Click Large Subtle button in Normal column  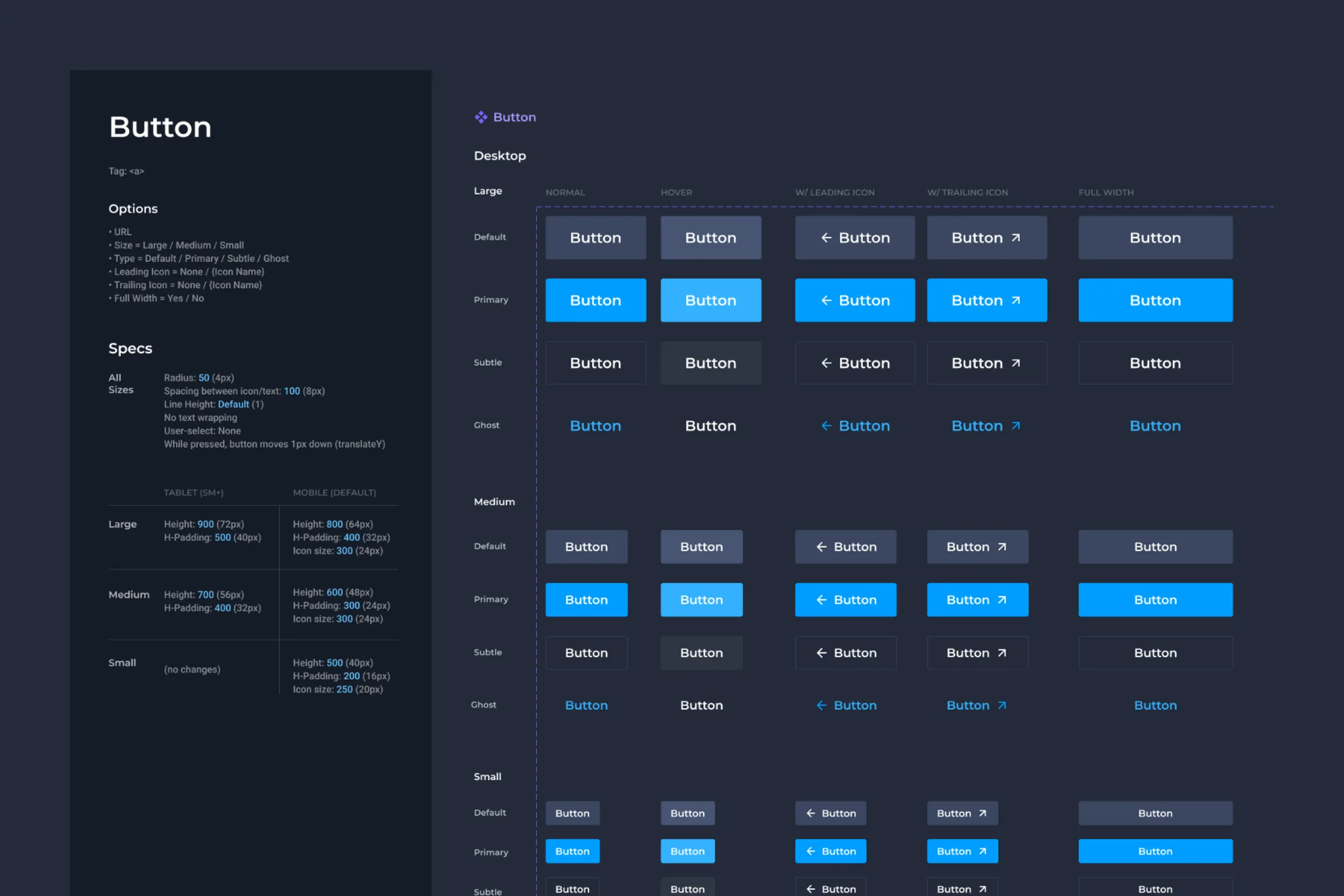tap(596, 363)
